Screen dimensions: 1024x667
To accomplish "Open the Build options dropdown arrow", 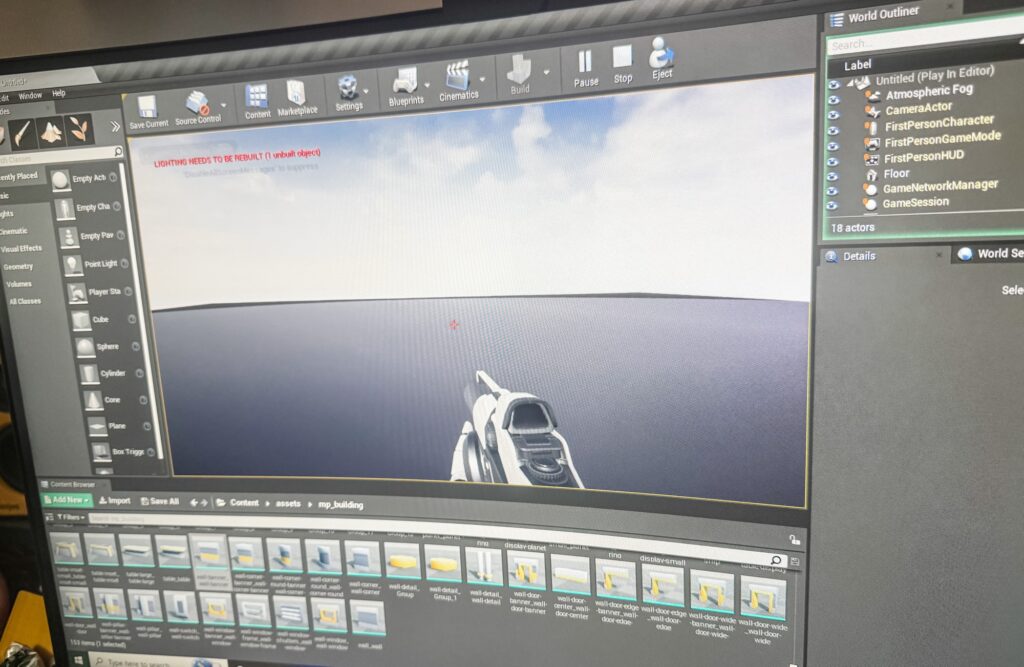I will pos(546,72).
